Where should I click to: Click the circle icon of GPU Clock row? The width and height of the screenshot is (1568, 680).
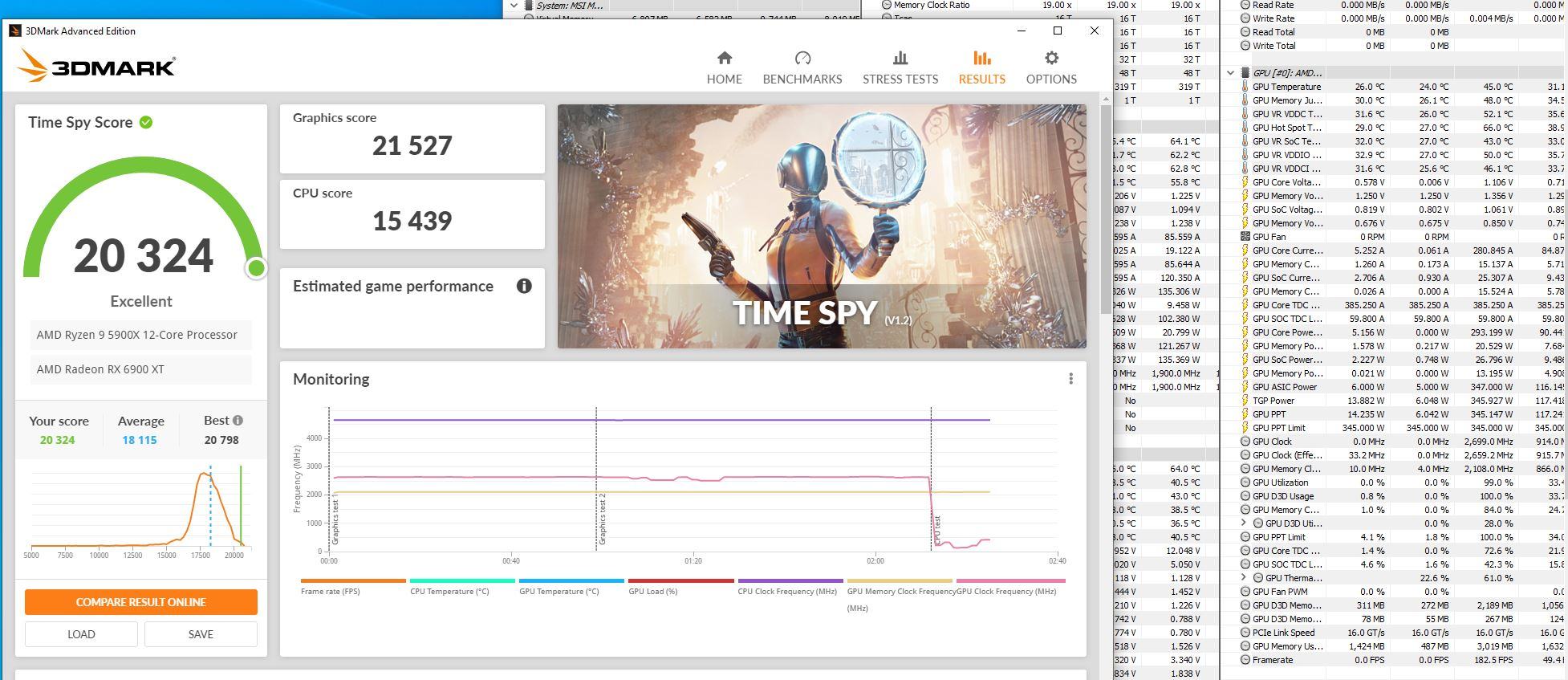[x=1245, y=442]
